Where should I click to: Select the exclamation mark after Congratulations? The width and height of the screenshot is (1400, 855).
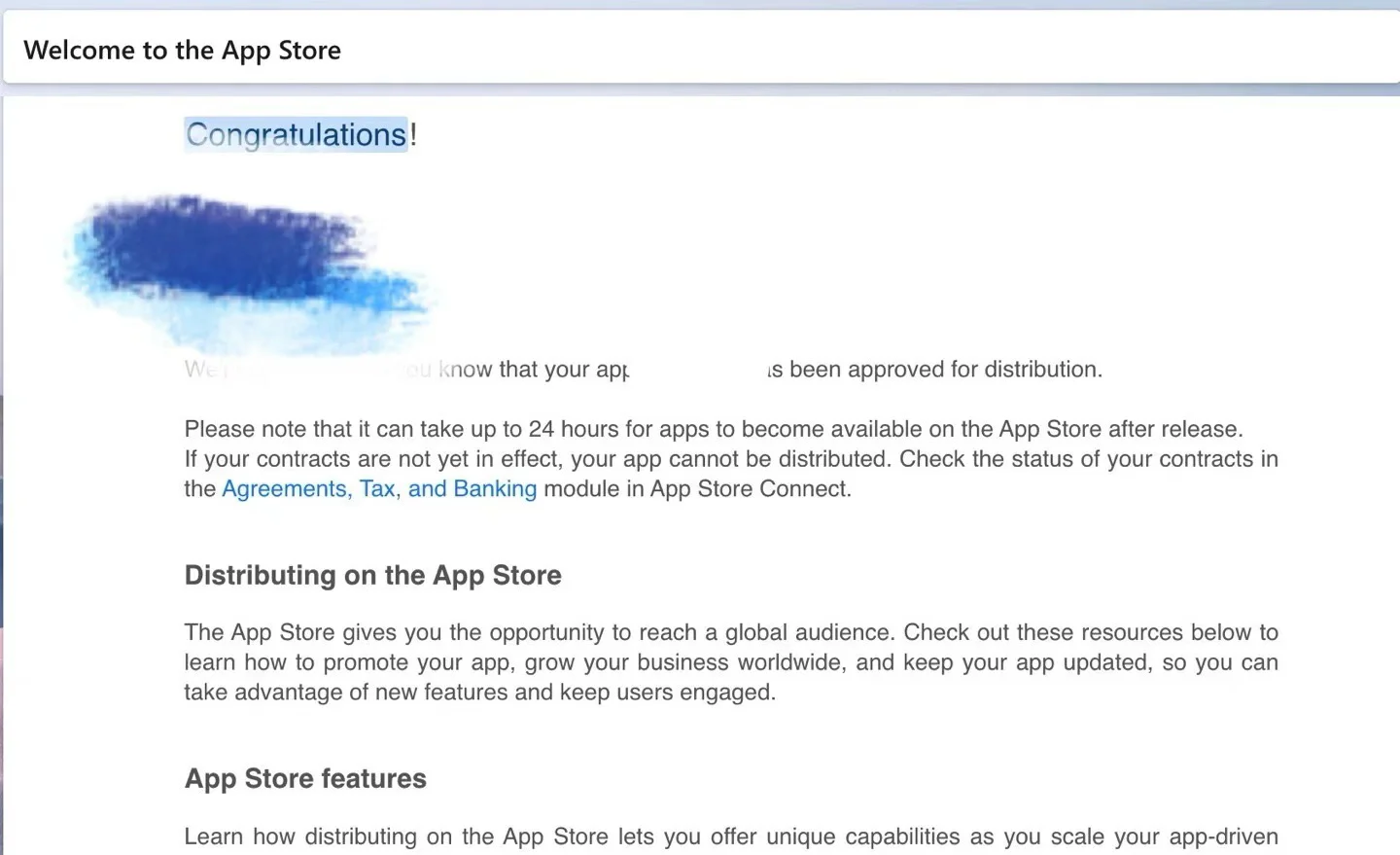click(413, 134)
